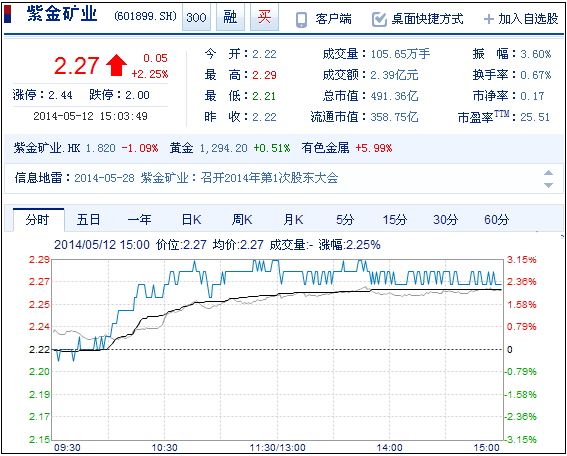Viewport: 567px width, 456px height.
Task: Click the 桌面快捷方式 desktop shortcut link
Action: pos(427,19)
